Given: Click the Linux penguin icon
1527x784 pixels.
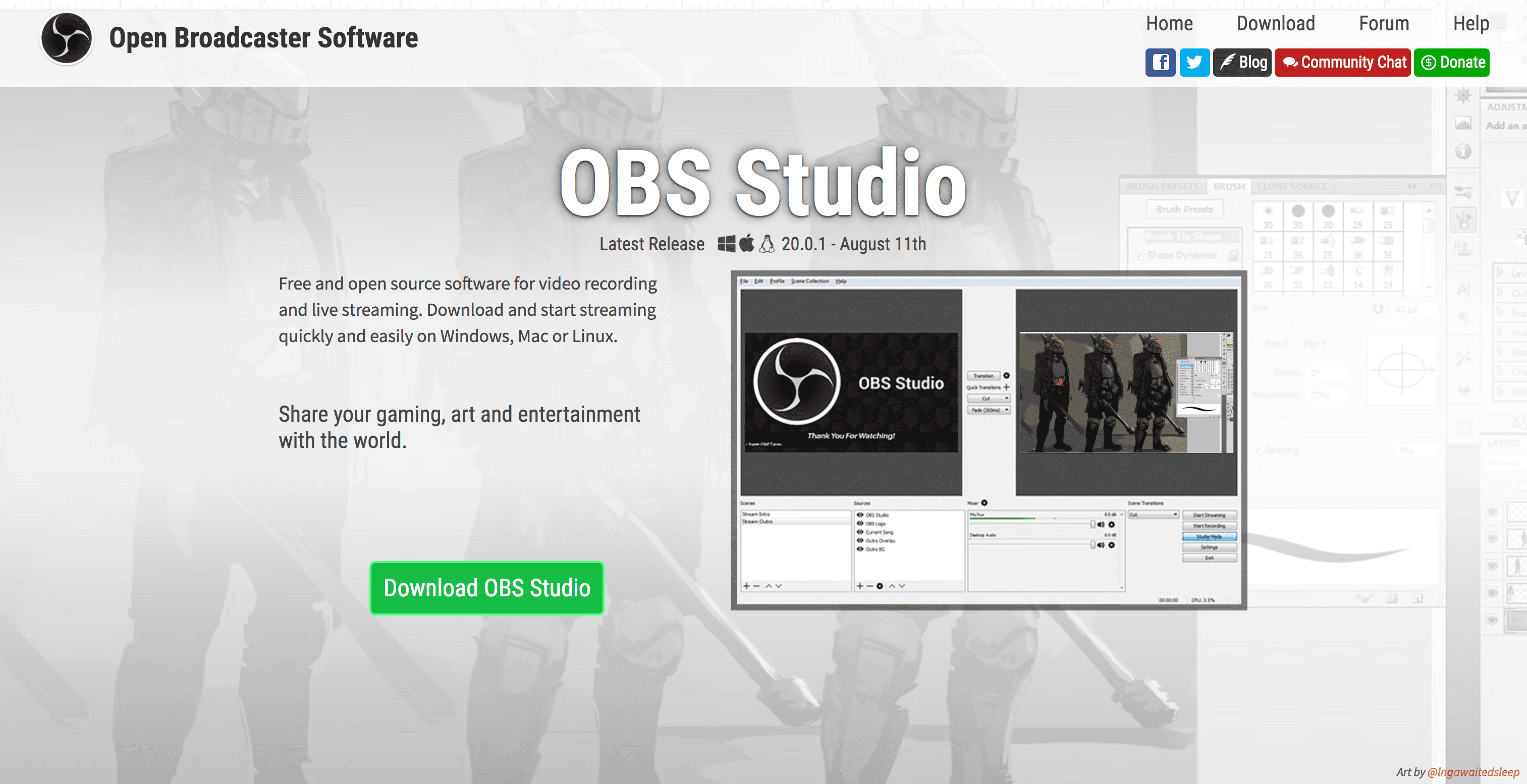Looking at the screenshot, I should [x=767, y=244].
